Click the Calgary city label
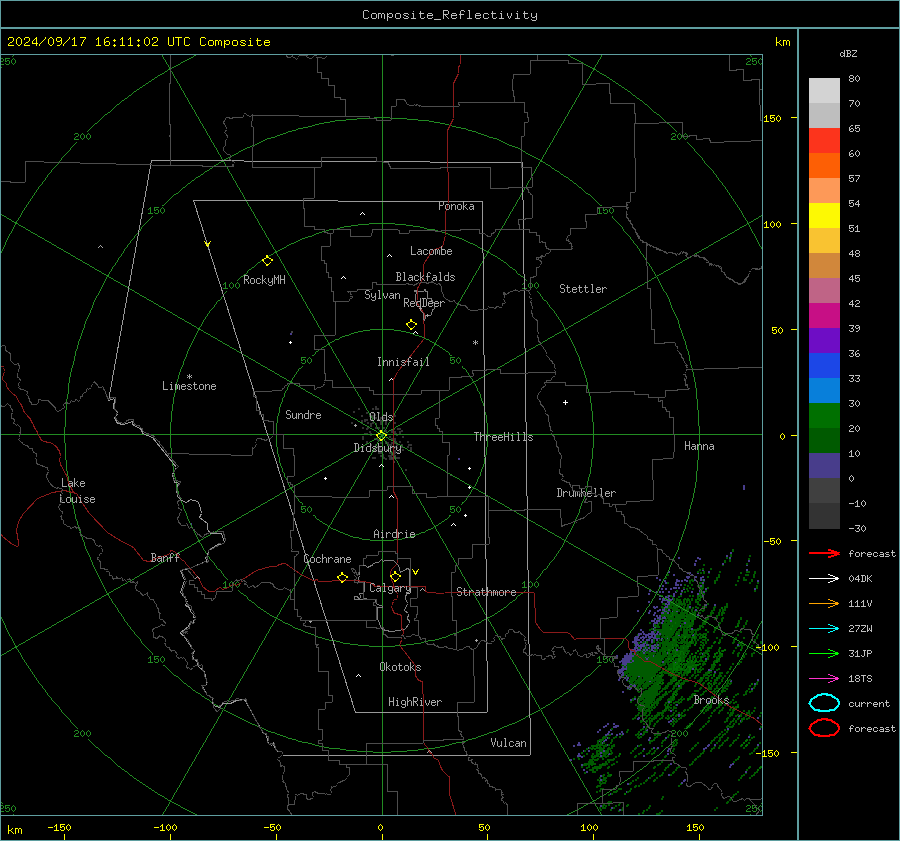Image resolution: width=900 pixels, height=841 pixels. coord(390,588)
